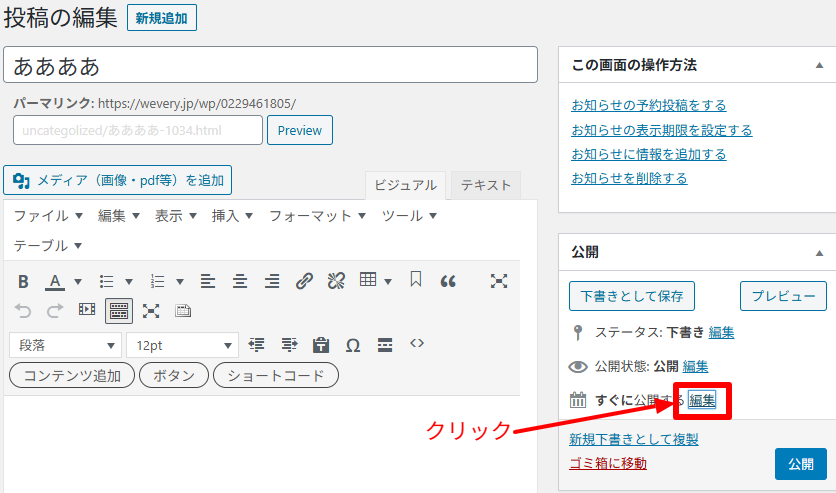Open the 12pt font size dropdown

click(x=182, y=345)
